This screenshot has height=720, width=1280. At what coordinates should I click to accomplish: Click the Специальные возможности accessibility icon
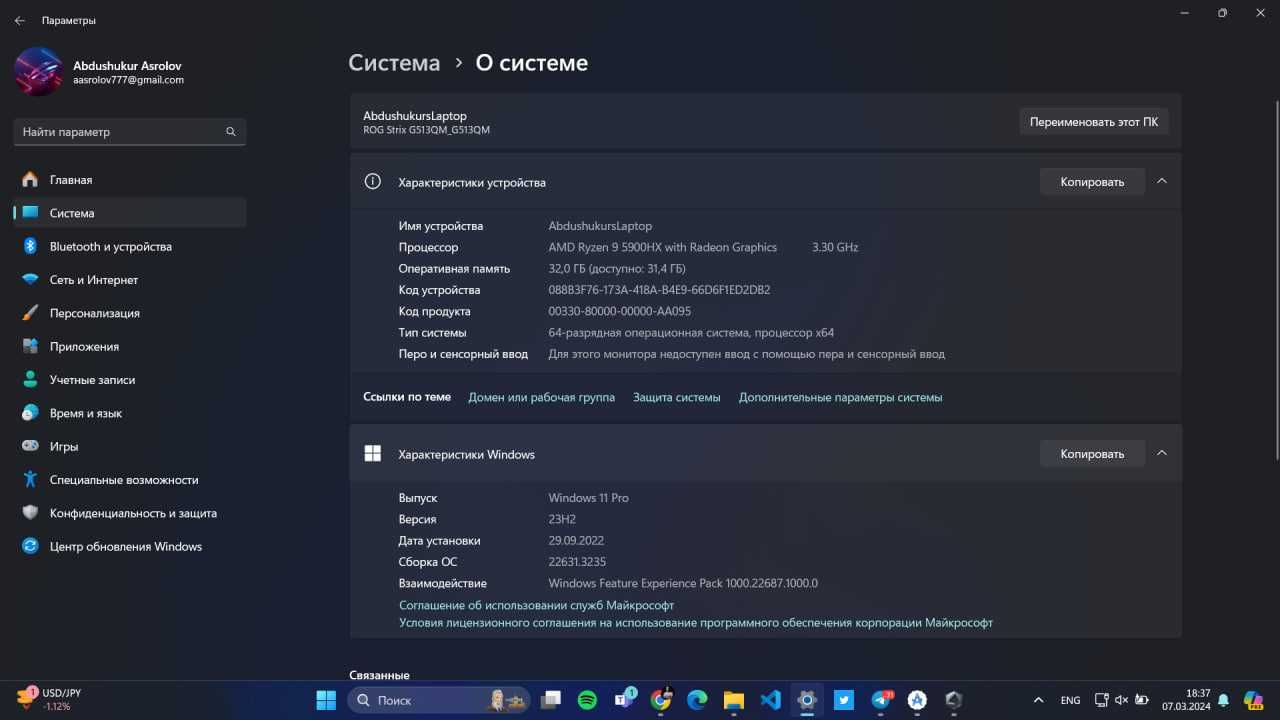click(x=30, y=480)
